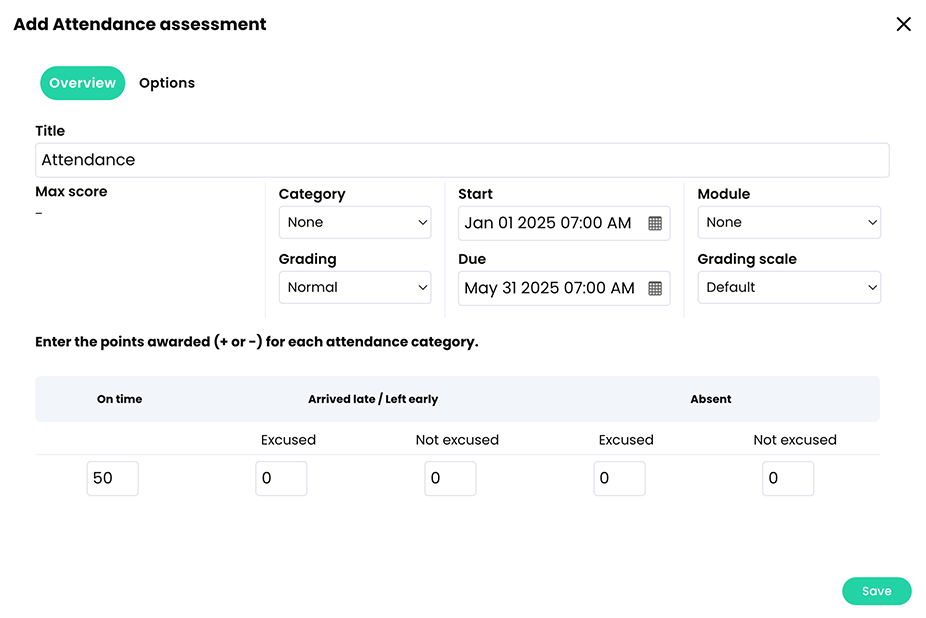Click the Absent Excused points field
The height and width of the screenshot is (618, 926).
pyautogui.click(x=619, y=478)
